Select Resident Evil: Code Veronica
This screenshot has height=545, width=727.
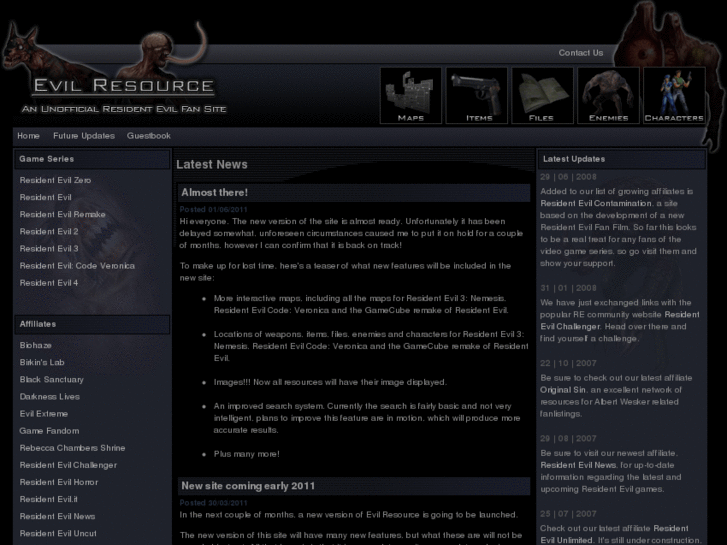(x=77, y=266)
